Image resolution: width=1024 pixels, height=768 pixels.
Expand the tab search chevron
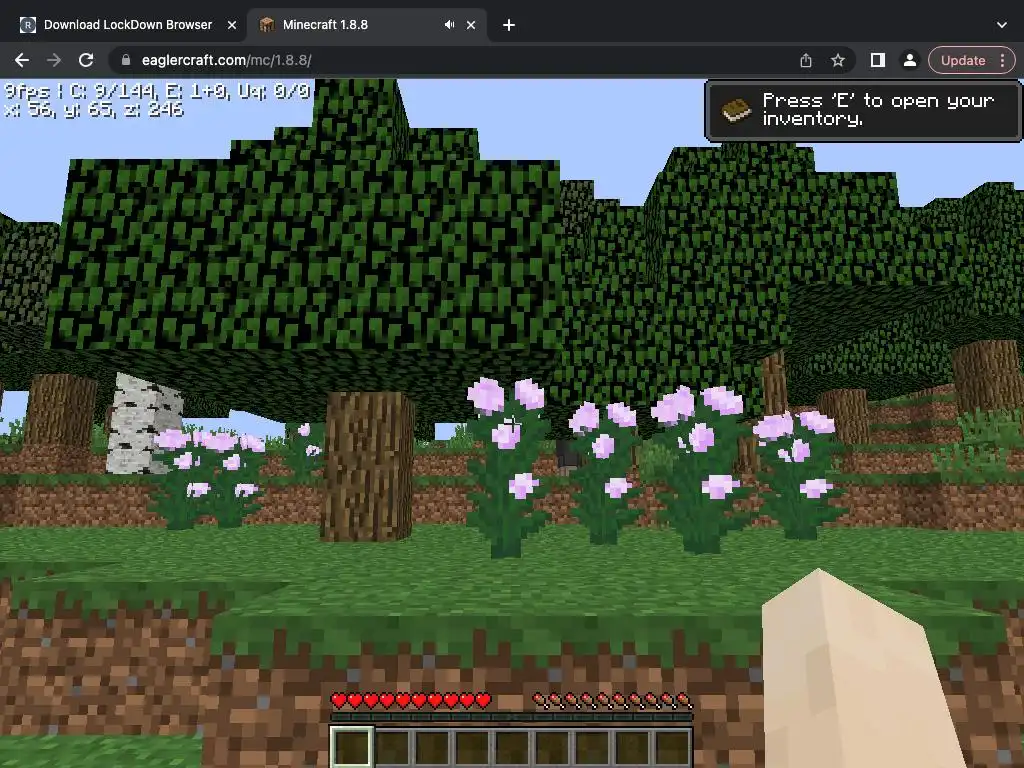(1002, 25)
